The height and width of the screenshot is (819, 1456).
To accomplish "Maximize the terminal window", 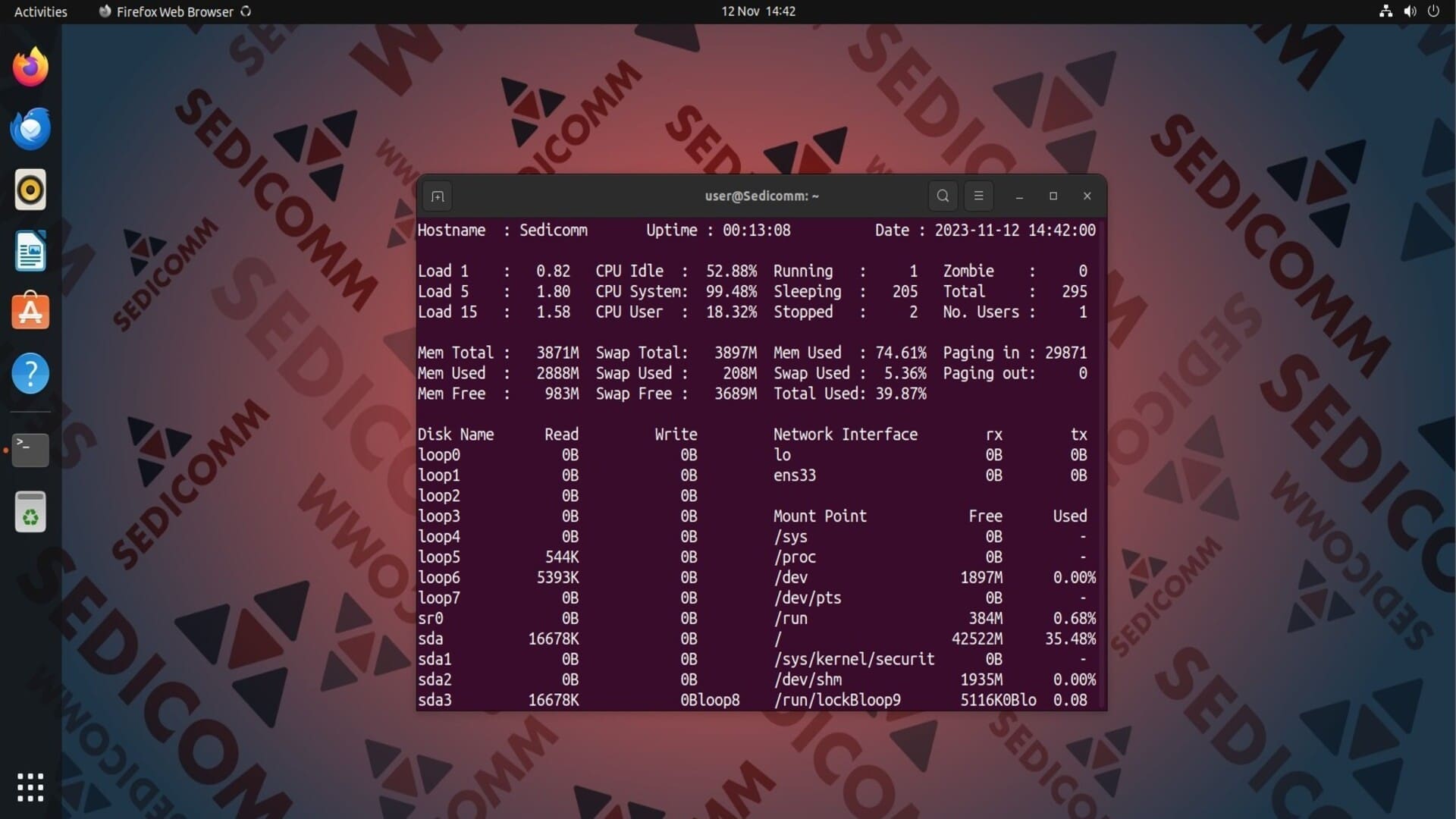I will click(x=1053, y=196).
